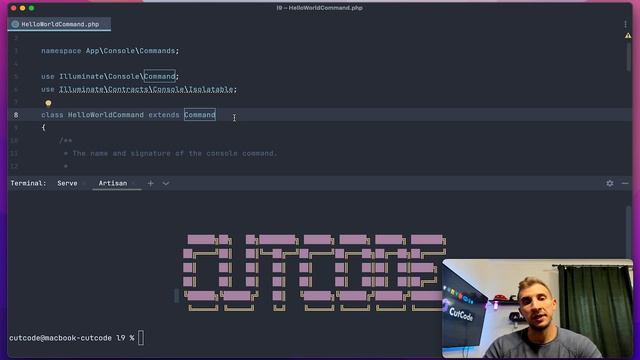Click HelloWorldCommand class name in code

click(106, 115)
